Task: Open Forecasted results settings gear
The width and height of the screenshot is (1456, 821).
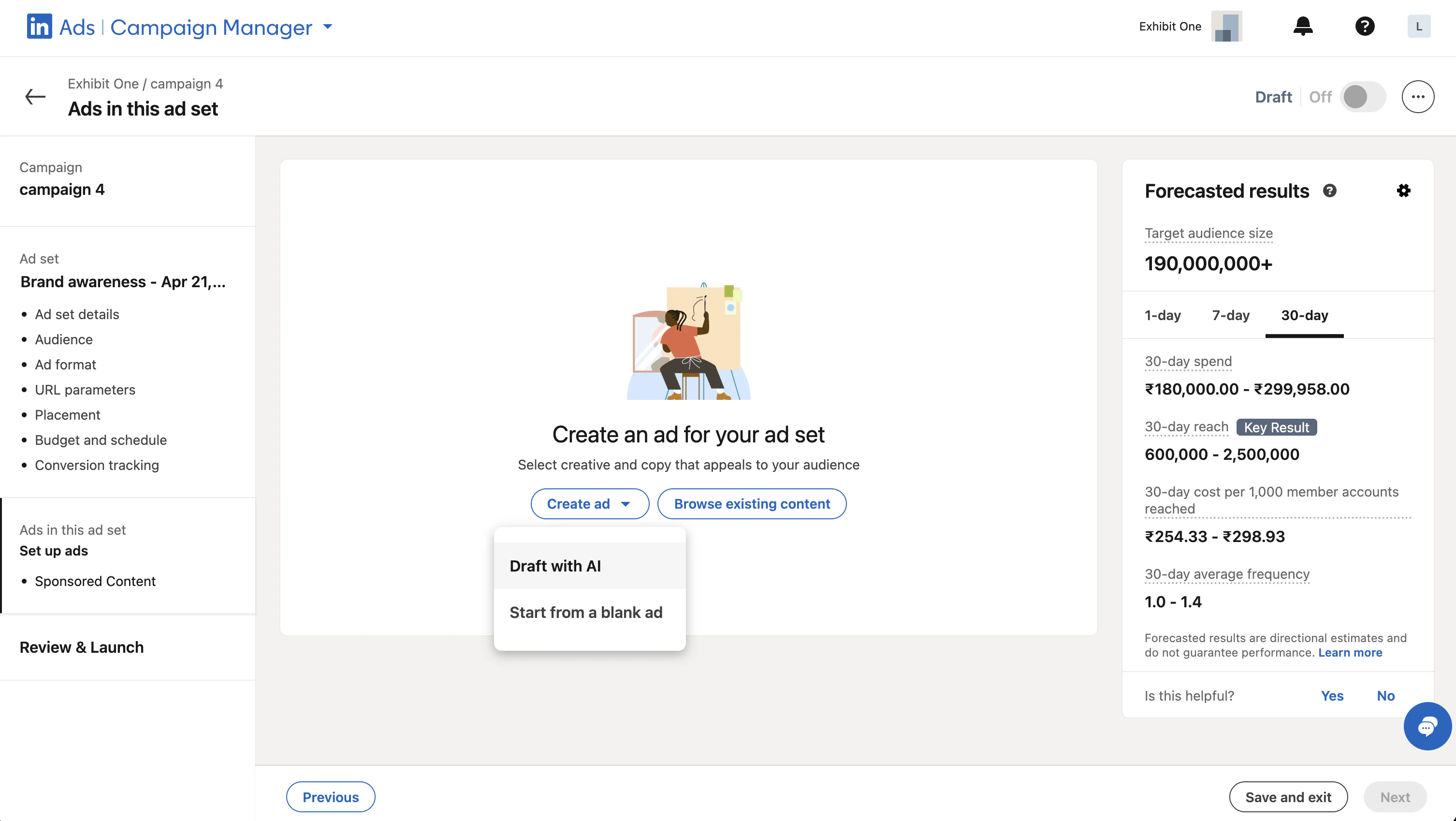Action: tap(1405, 191)
